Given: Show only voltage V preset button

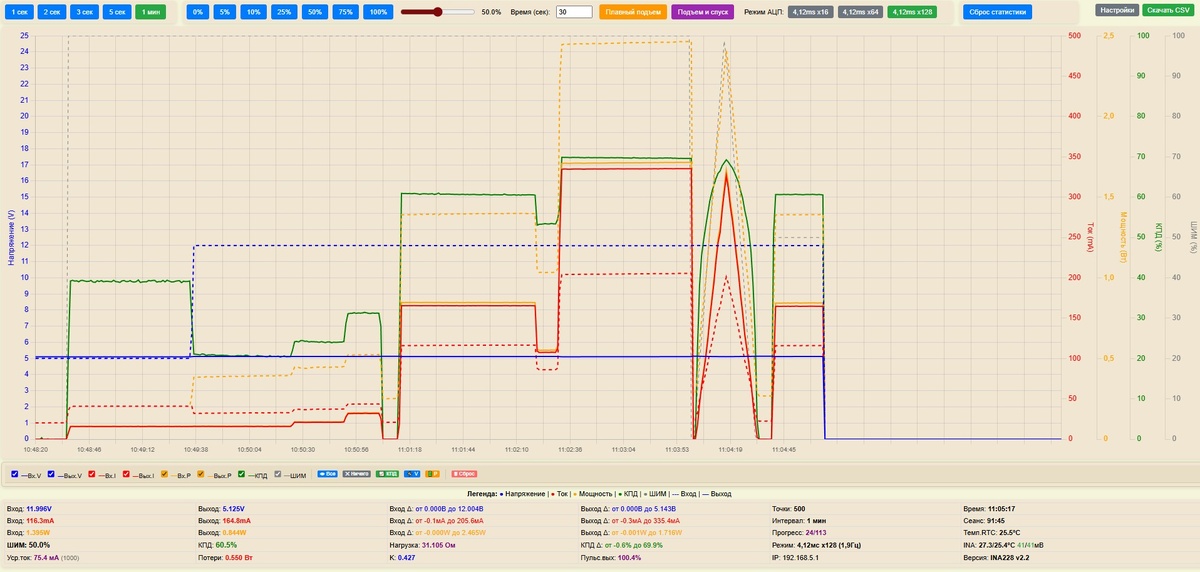Looking at the screenshot, I should coord(412,474).
